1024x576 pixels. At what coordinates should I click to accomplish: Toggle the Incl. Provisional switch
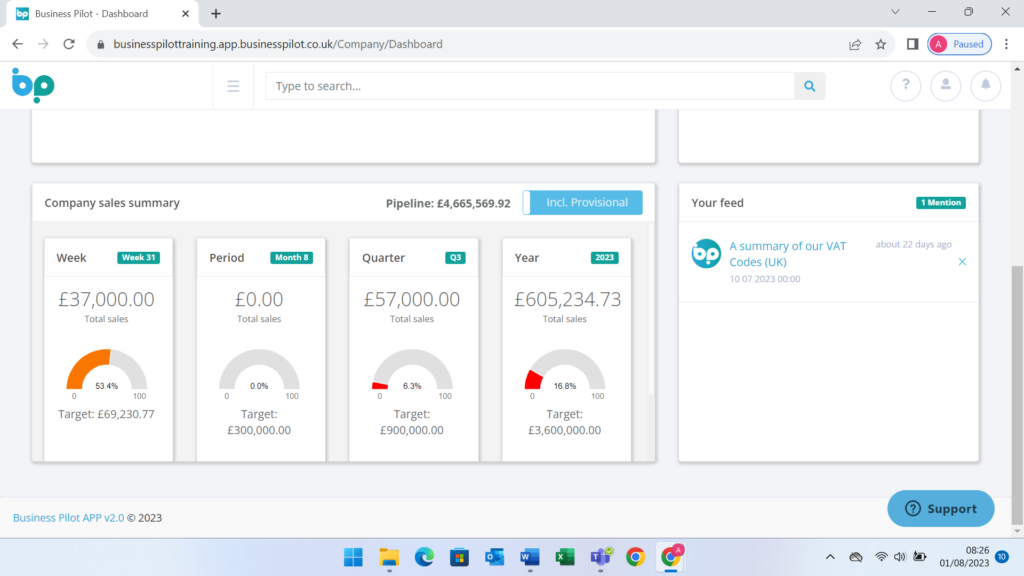(583, 202)
